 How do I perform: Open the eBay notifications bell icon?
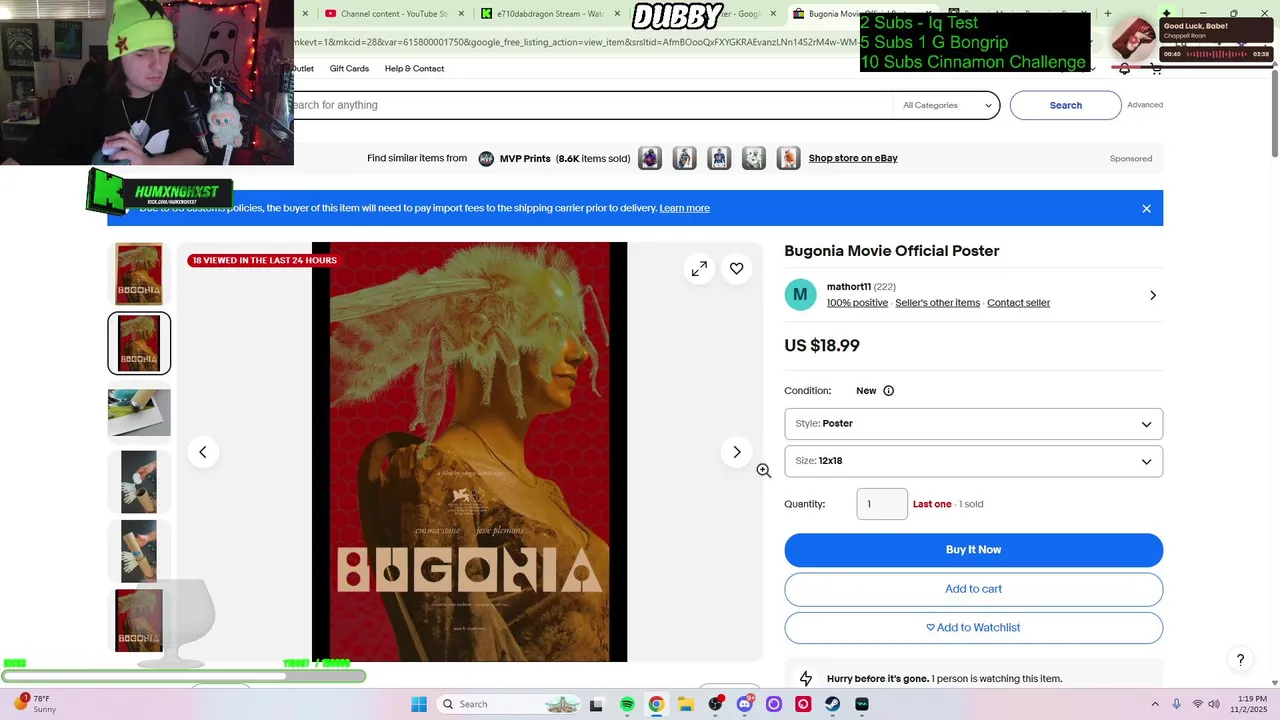click(x=1124, y=68)
